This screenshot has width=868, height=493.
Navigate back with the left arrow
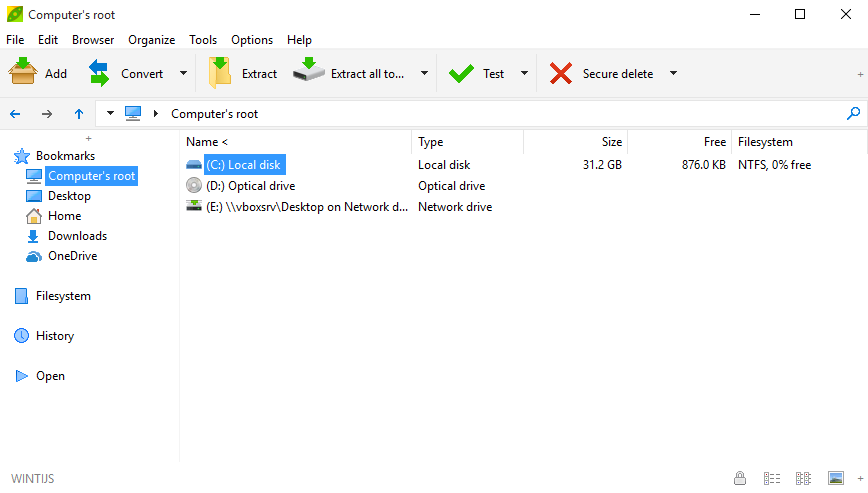pyautogui.click(x=15, y=114)
